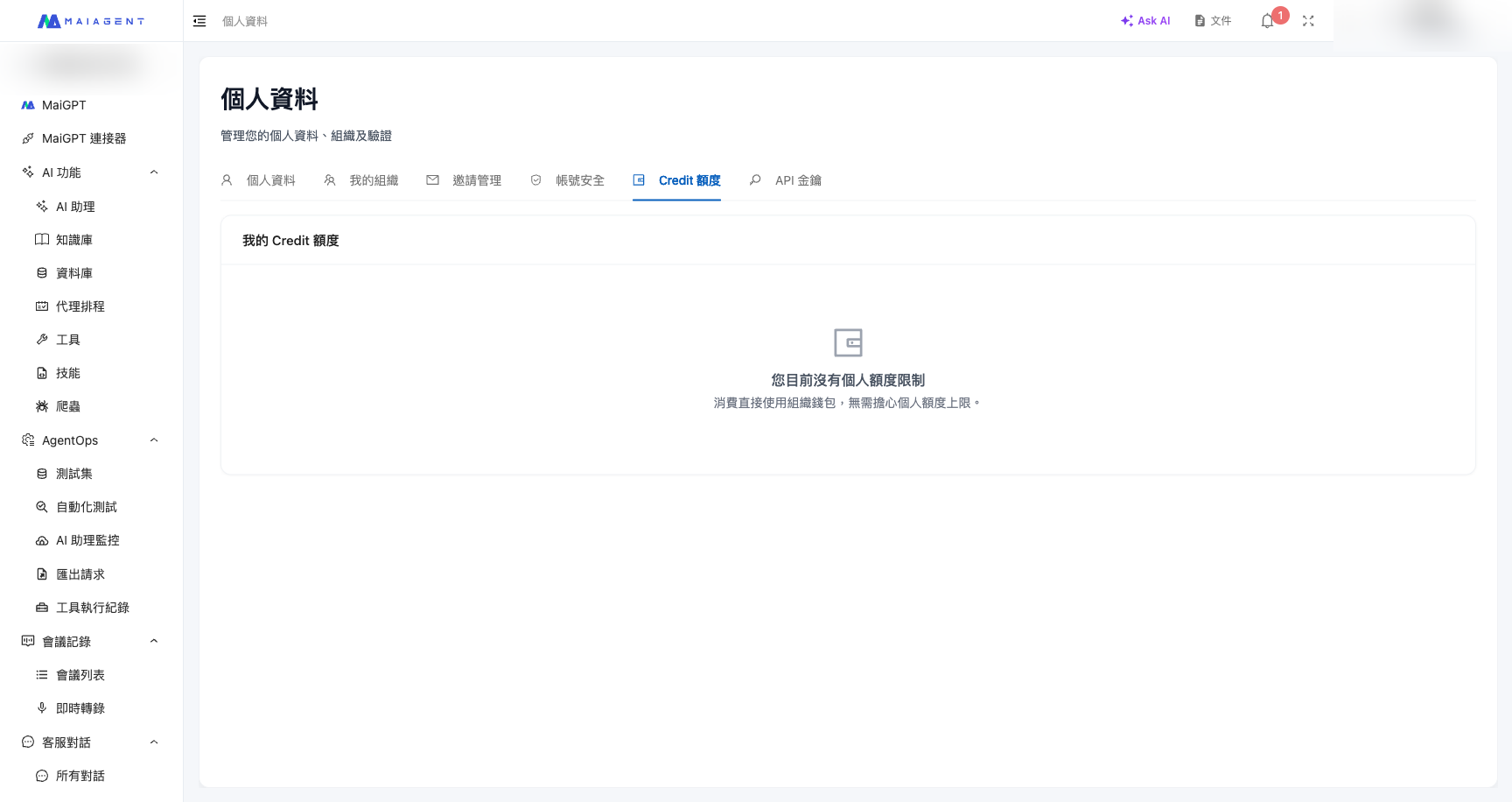Click the 技能 file icon
The image size is (1512, 802).
(x=42, y=373)
